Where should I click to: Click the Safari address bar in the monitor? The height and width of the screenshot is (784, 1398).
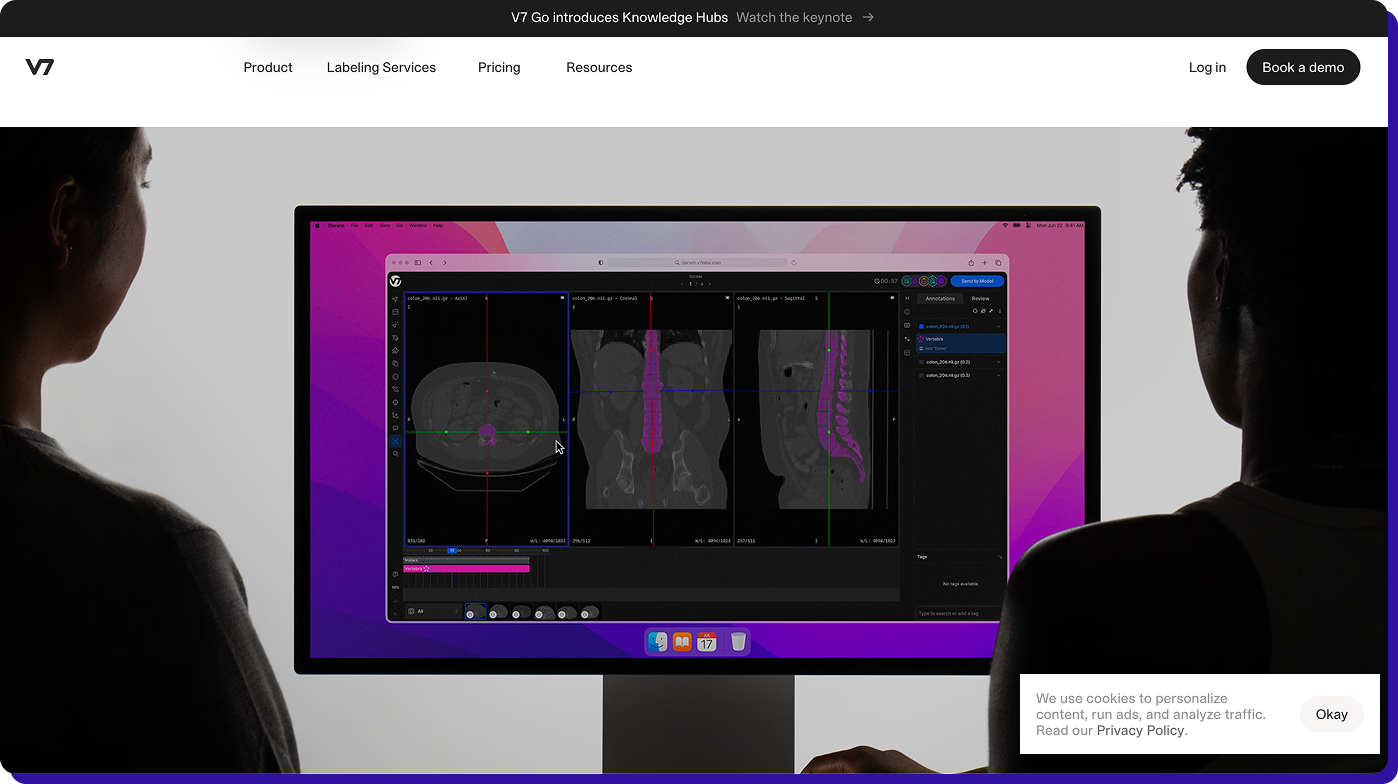point(697,263)
